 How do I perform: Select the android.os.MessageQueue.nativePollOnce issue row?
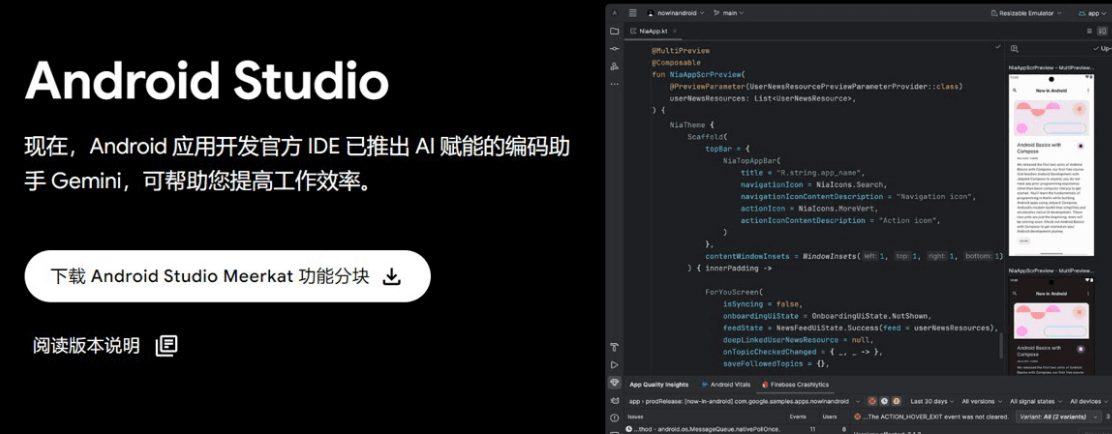[x=734, y=429]
